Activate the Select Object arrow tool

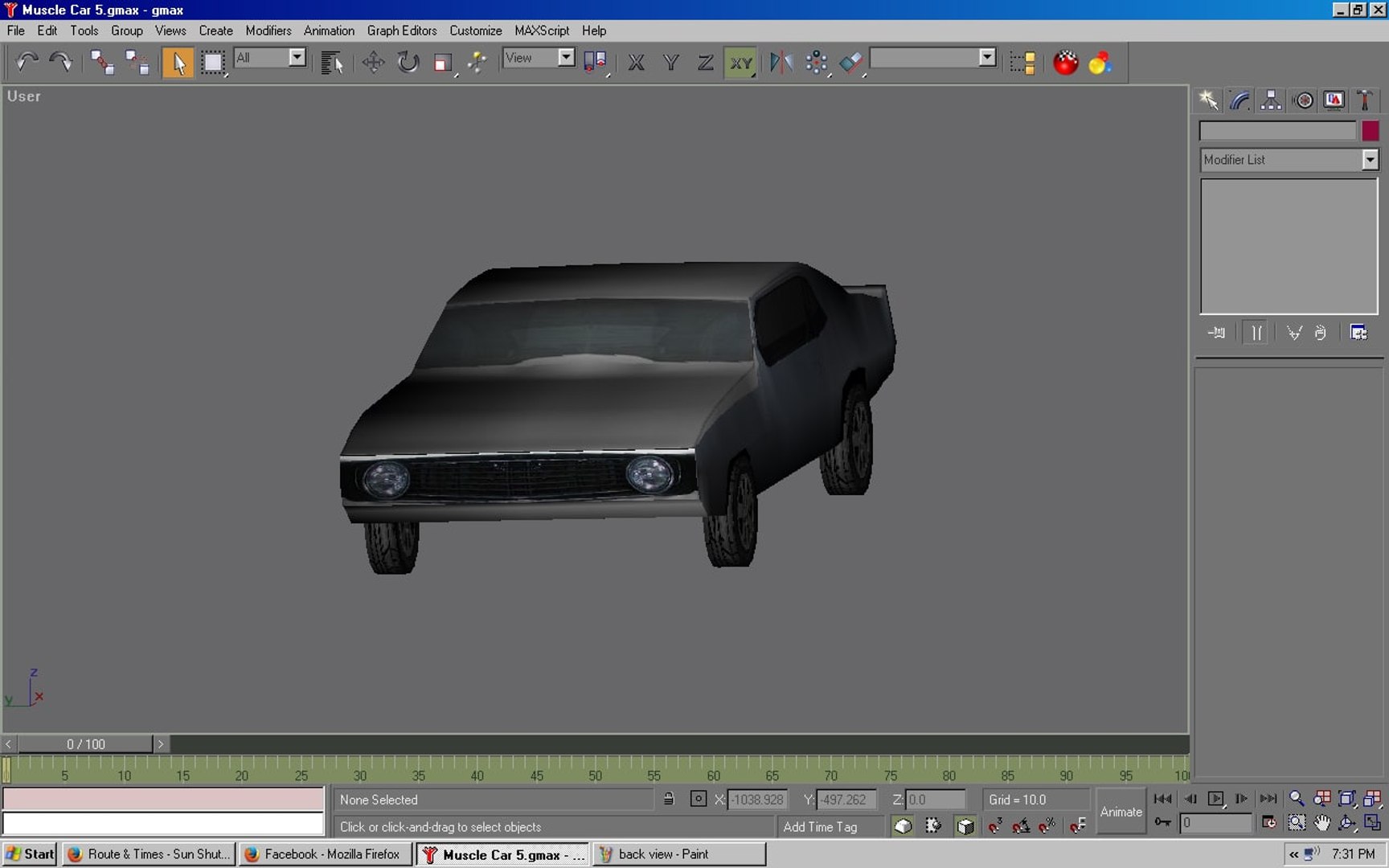pyautogui.click(x=178, y=62)
